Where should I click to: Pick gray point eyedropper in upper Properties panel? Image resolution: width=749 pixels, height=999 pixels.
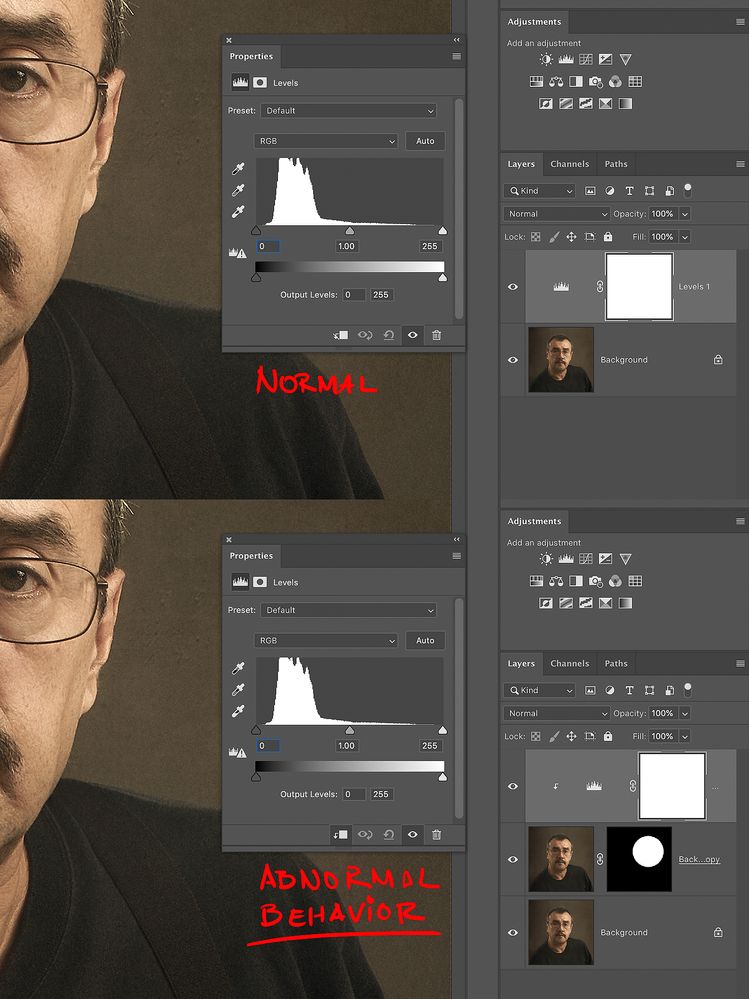(238, 190)
